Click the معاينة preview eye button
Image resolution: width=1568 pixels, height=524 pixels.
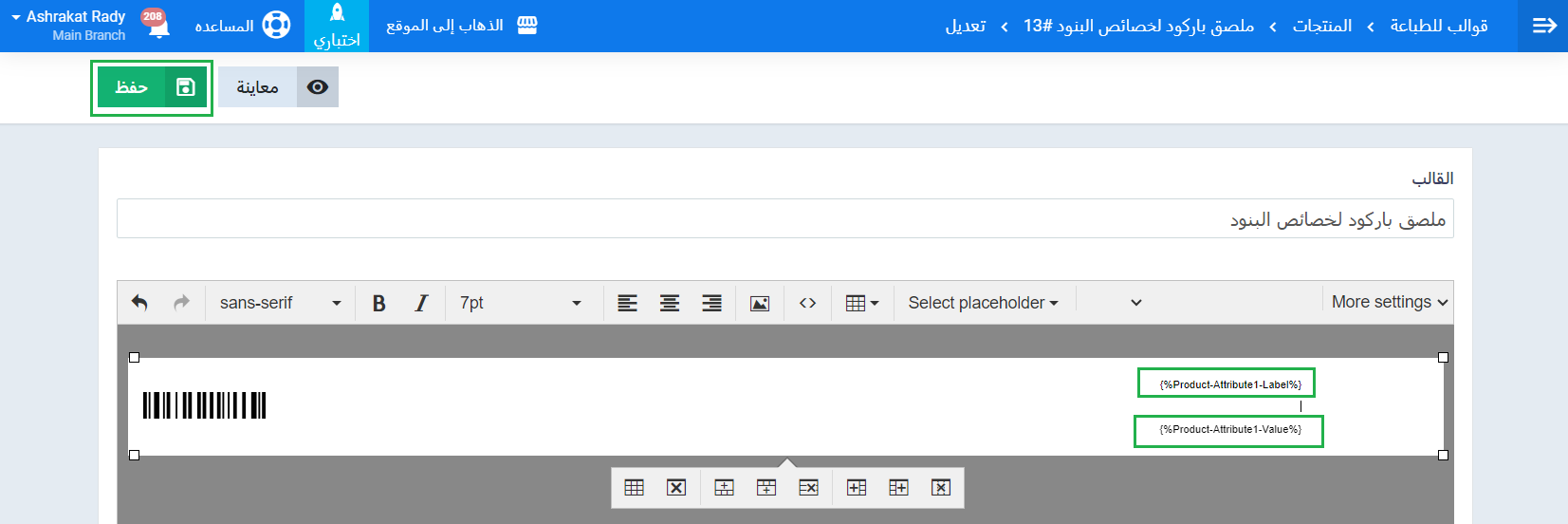tap(278, 87)
